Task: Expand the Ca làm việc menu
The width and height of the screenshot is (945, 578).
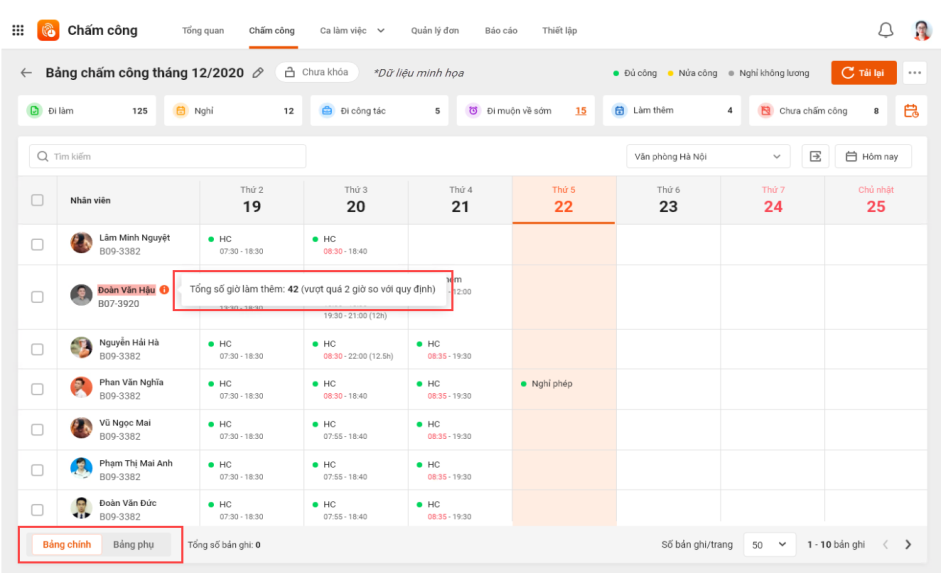Action: coord(352,31)
